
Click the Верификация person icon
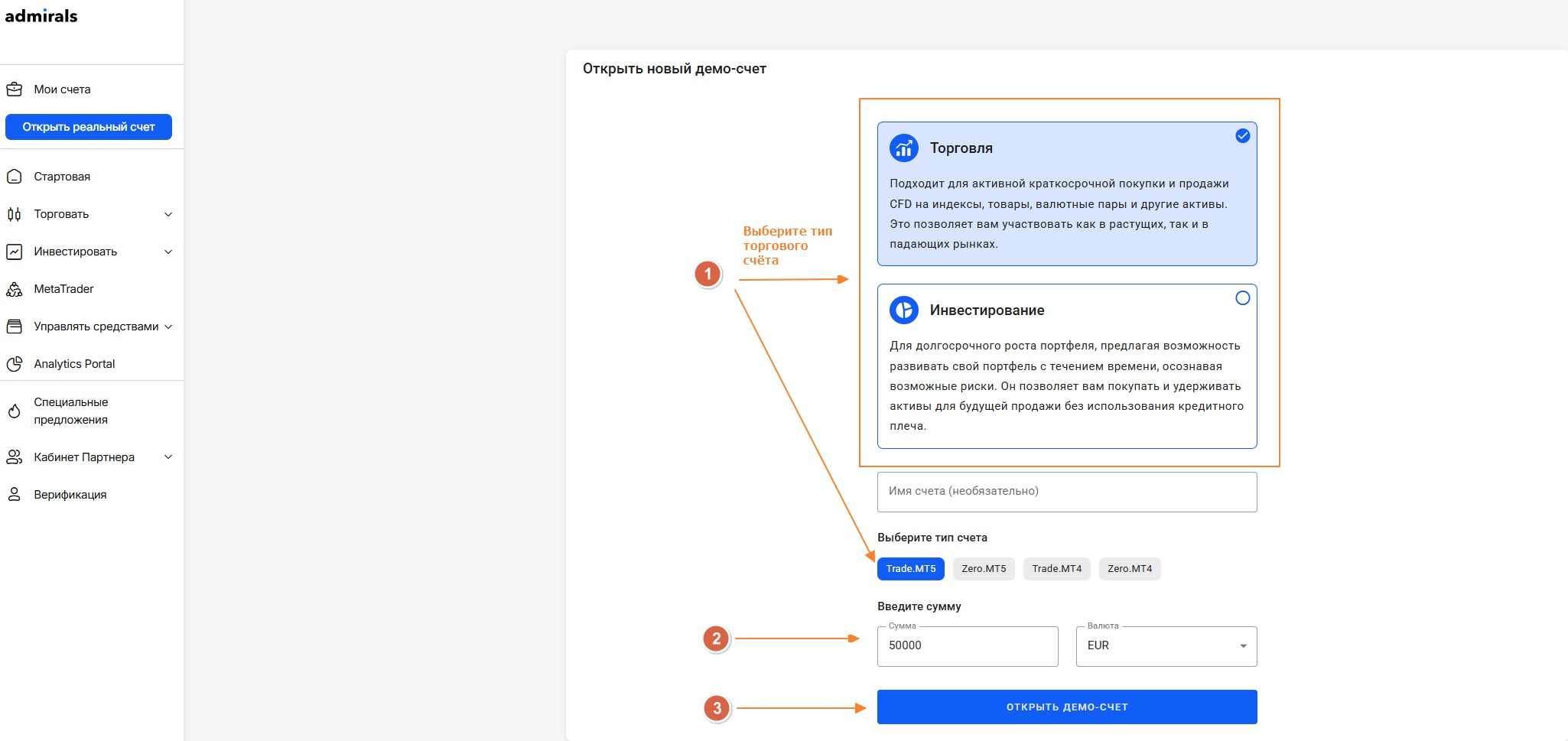(x=14, y=495)
